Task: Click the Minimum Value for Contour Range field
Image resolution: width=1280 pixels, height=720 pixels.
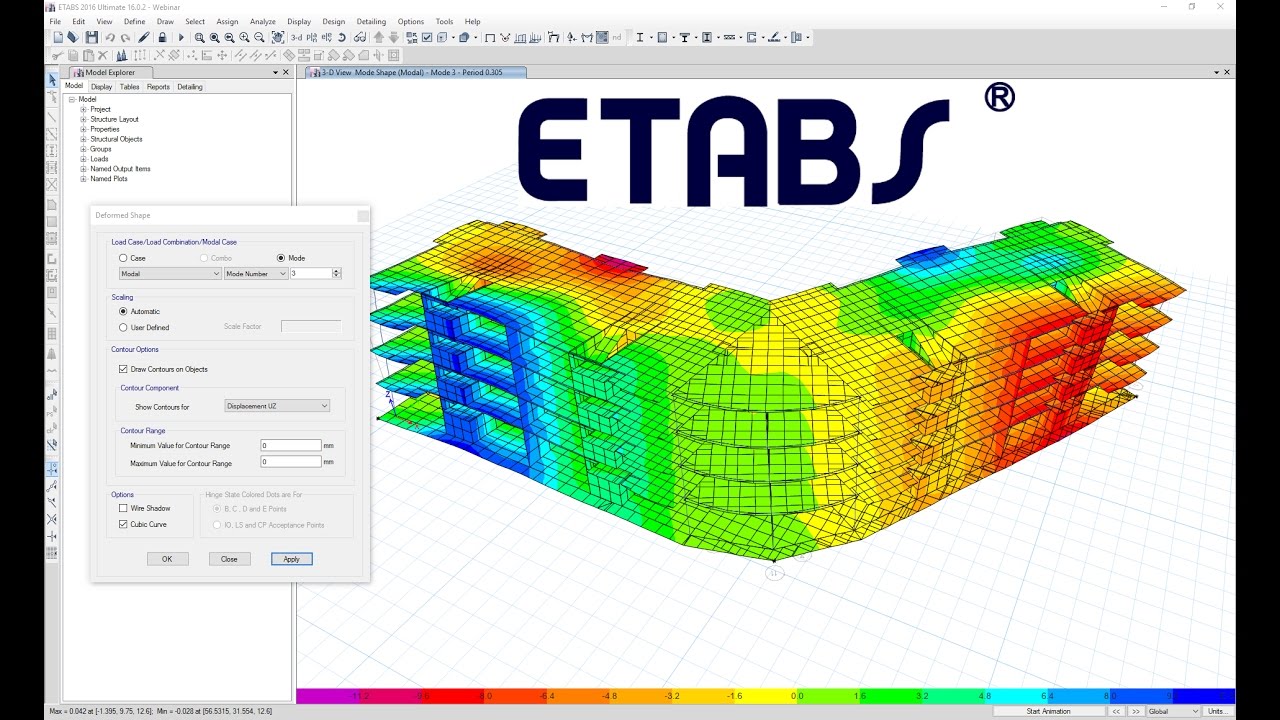Action: click(x=291, y=446)
